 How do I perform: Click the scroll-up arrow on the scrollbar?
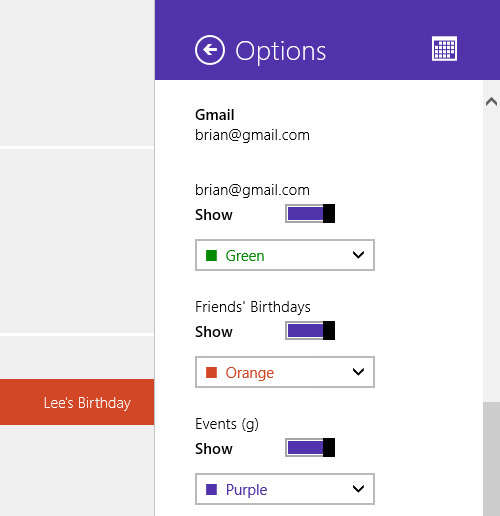pos(491,101)
